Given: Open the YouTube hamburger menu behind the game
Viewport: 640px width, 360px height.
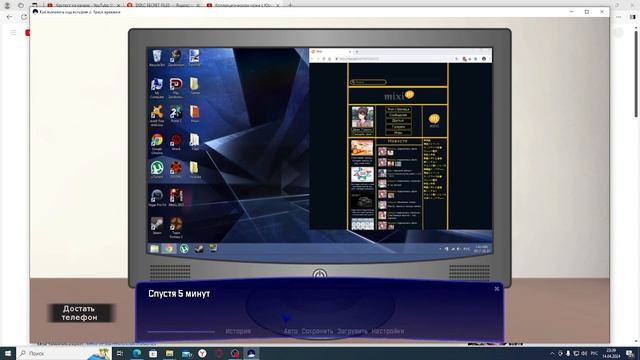Looking at the screenshot, I should (x=13, y=32).
